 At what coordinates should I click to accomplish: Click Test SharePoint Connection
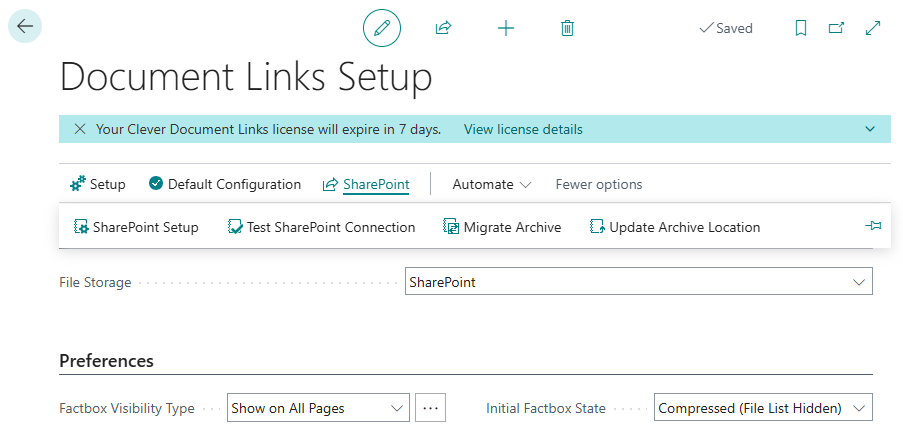[x=321, y=227]
